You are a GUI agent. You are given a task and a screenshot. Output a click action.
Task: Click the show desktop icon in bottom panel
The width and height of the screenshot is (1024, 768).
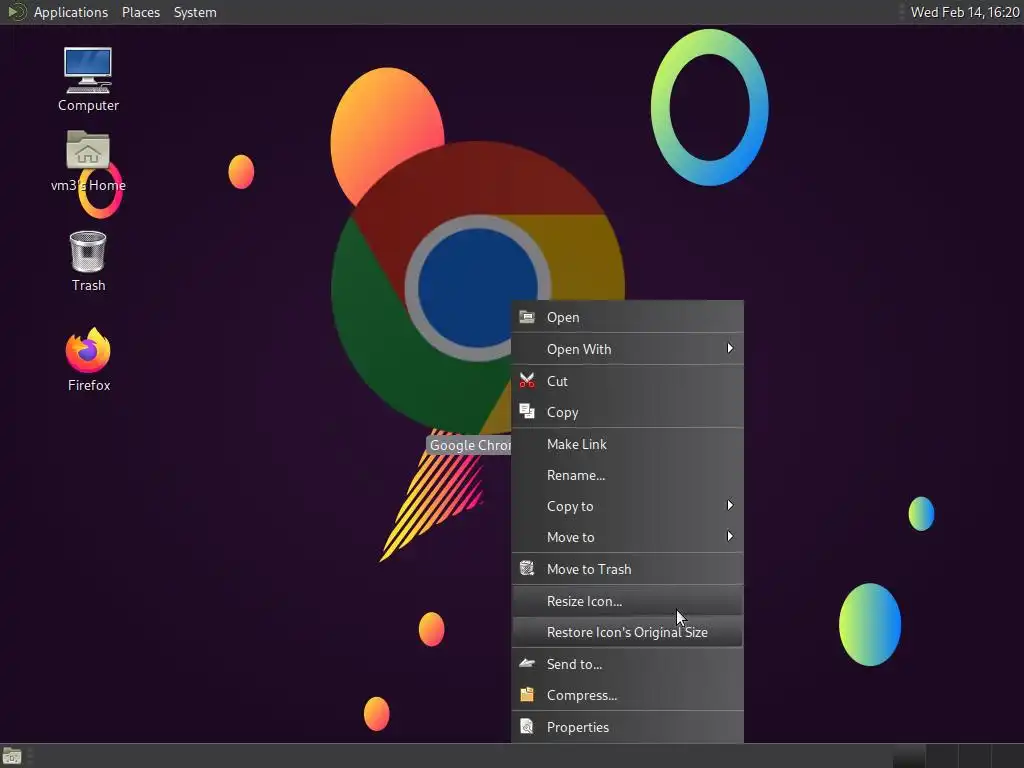click(12, 756)
